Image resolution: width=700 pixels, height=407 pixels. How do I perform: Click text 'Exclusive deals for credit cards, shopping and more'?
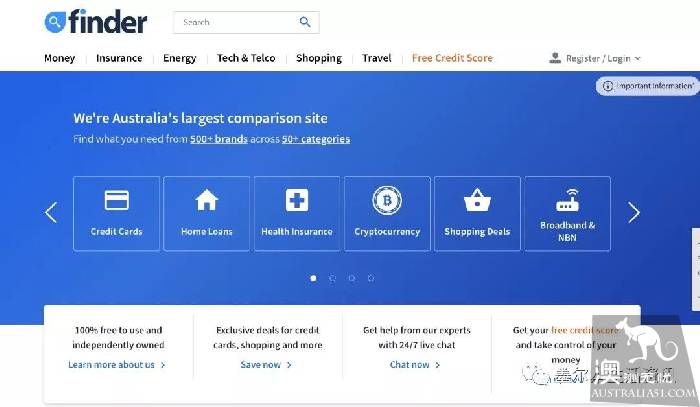(267, 337)
